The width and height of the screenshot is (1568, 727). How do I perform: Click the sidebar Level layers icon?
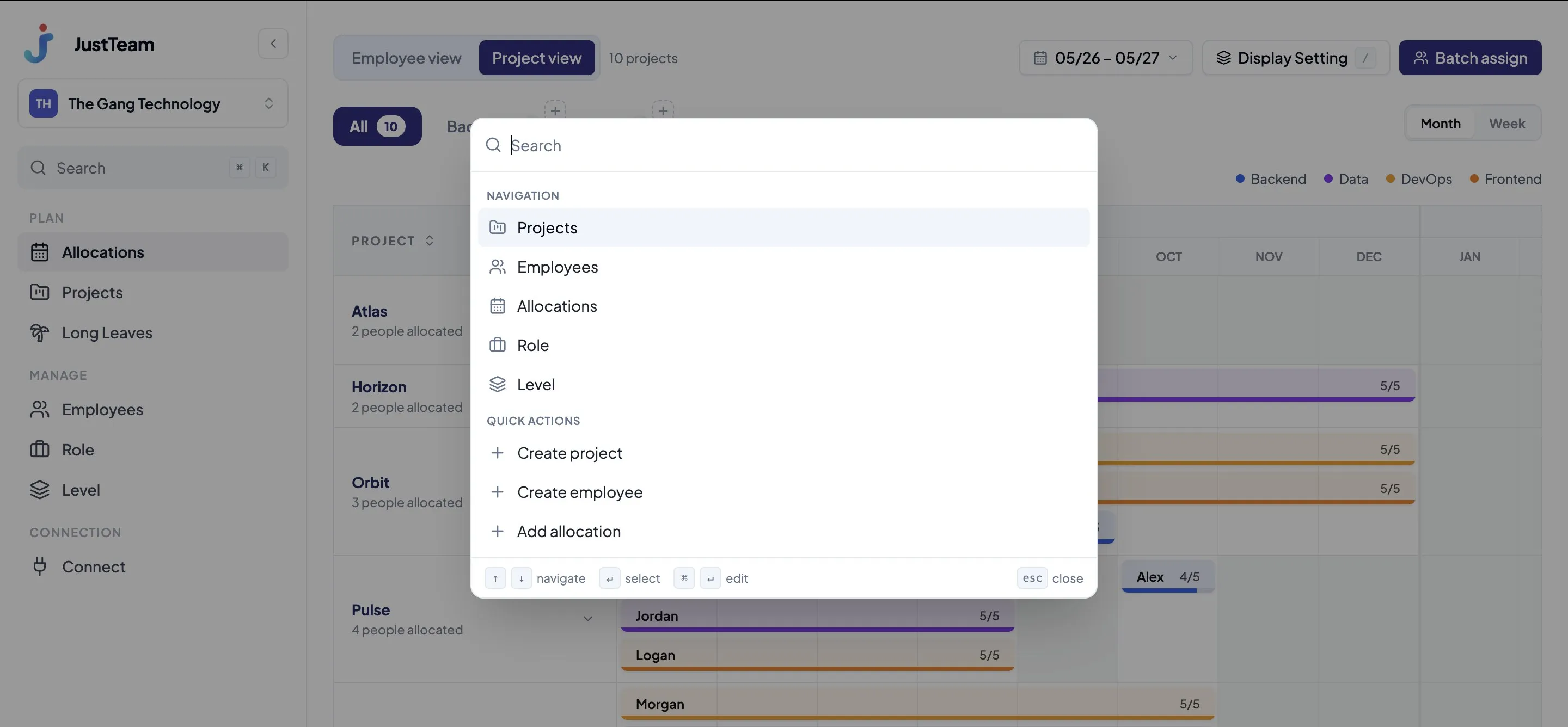click(40, 490)
